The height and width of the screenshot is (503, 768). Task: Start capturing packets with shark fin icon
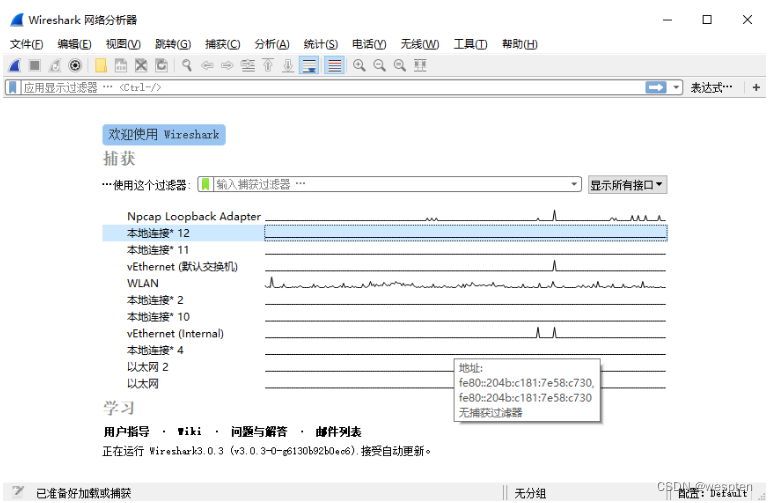tap(15, 65)
